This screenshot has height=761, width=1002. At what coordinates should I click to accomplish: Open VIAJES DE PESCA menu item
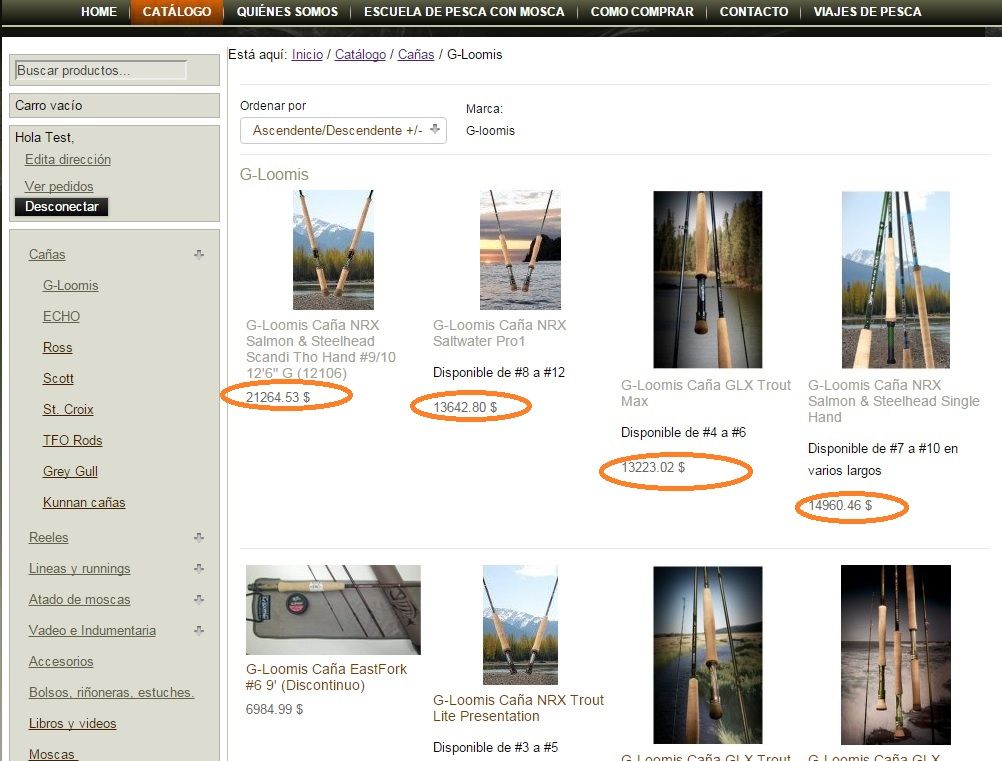(867, 12)
